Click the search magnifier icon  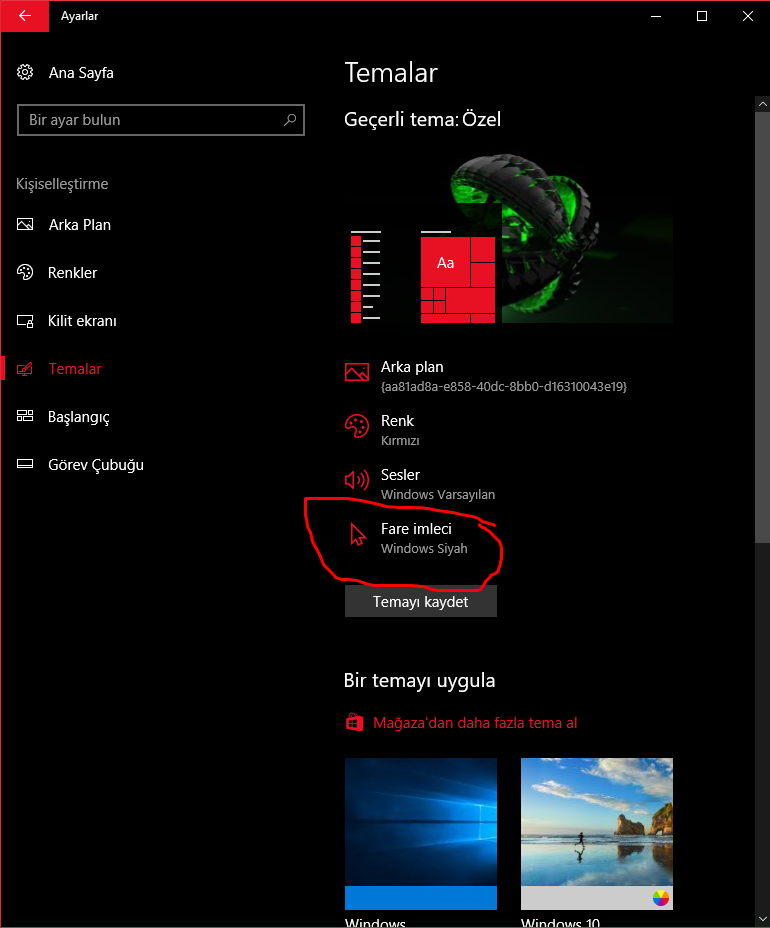tap(290, 120)
